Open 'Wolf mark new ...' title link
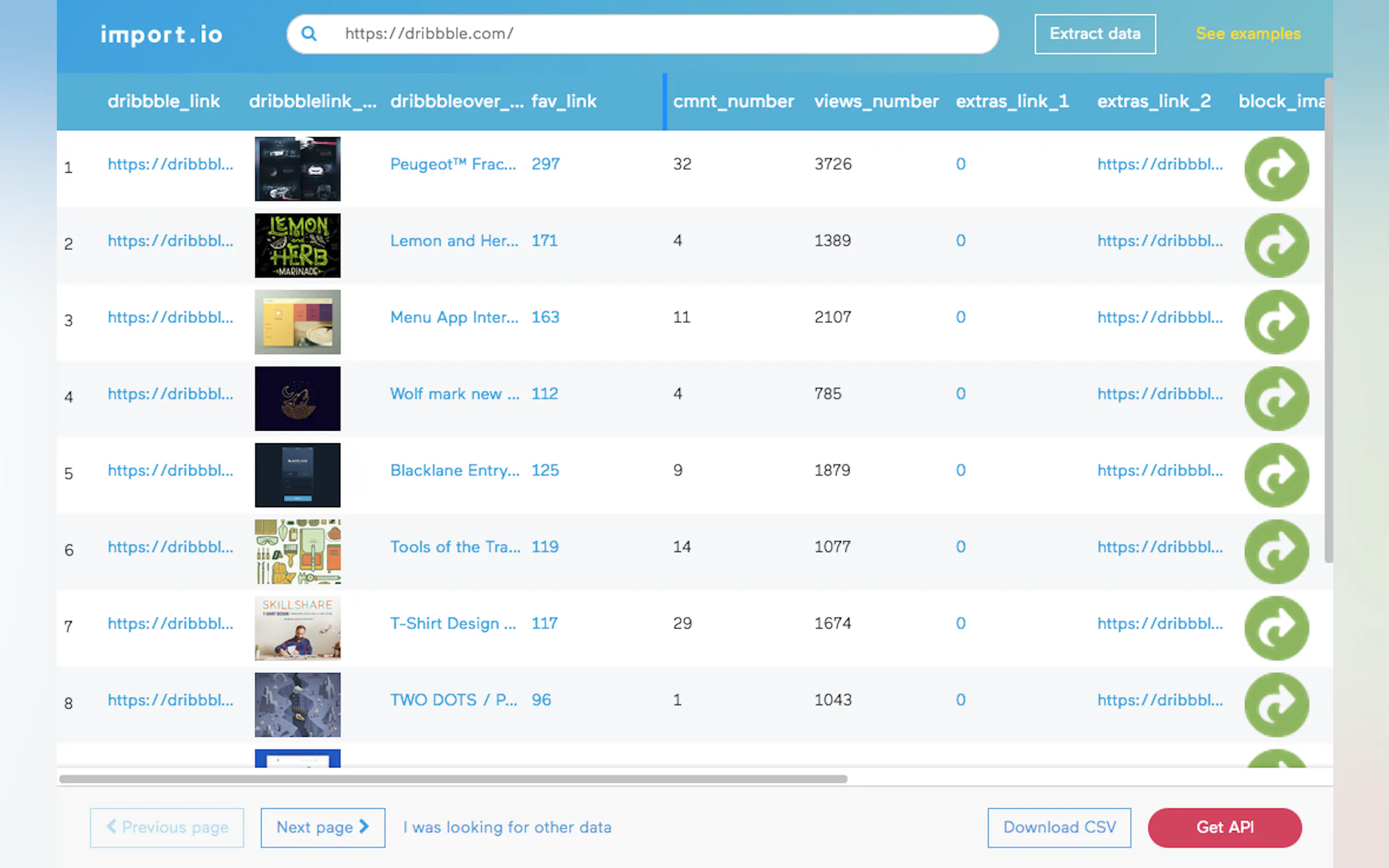Screen dimensions: 1389x868 (455, 394)
